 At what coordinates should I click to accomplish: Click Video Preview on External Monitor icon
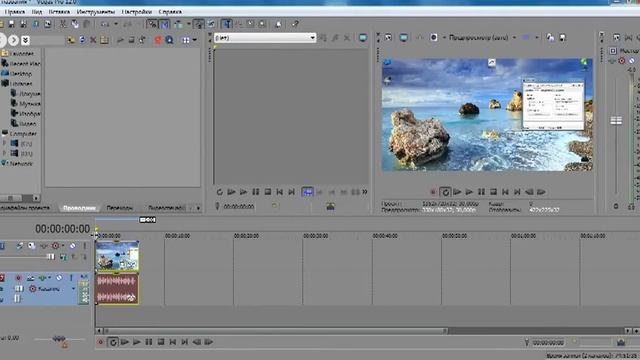click(404, 38)
